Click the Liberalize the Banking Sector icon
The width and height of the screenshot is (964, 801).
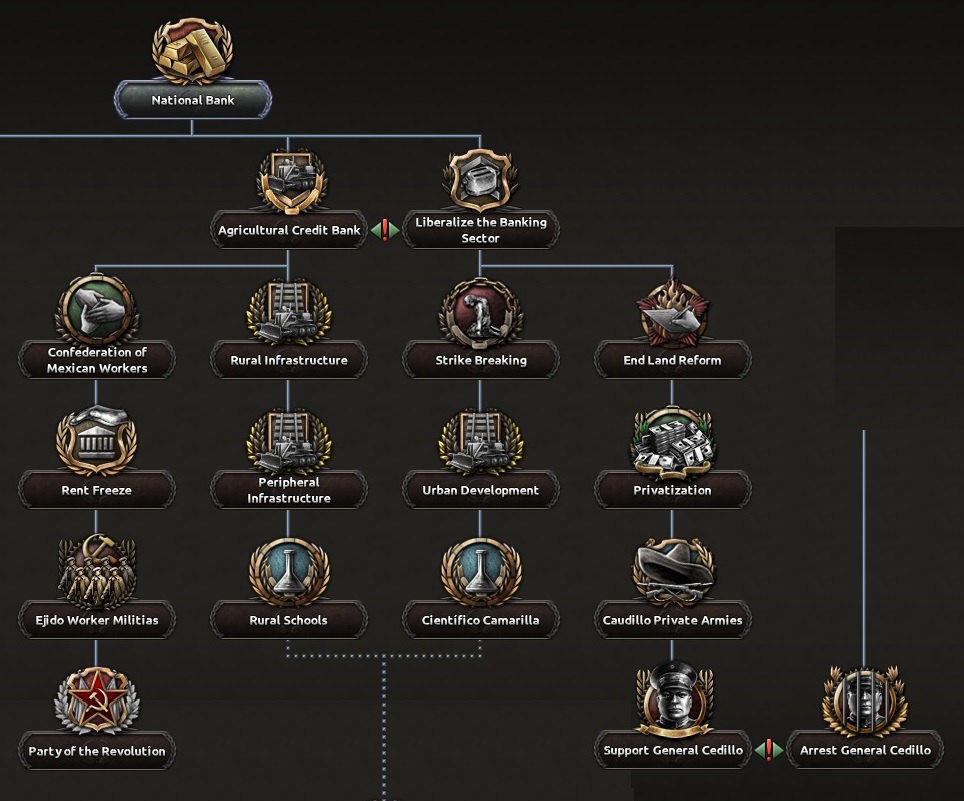click(x=480, y=180)
